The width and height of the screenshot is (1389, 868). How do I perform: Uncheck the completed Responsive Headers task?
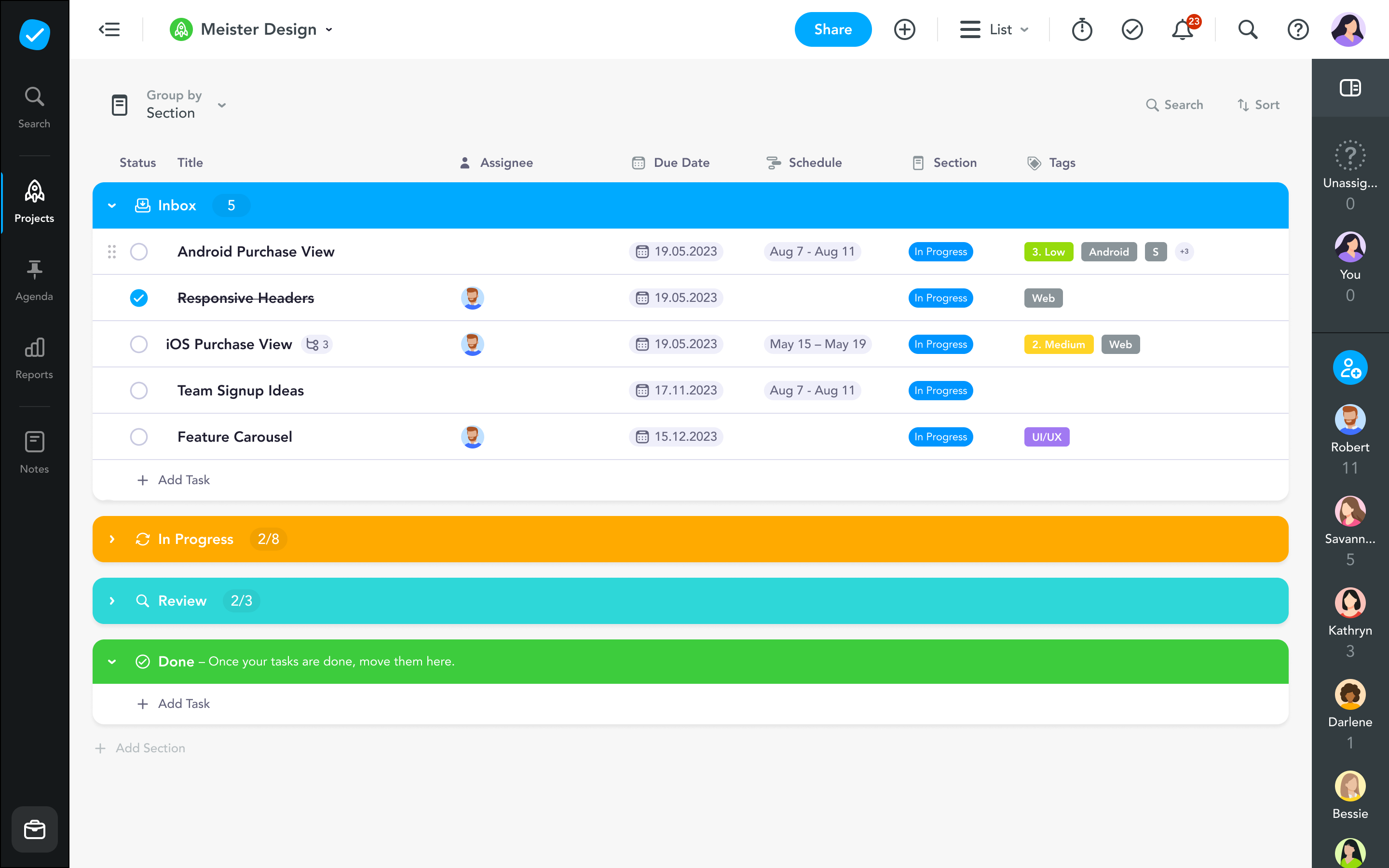(x=138, y=298)
